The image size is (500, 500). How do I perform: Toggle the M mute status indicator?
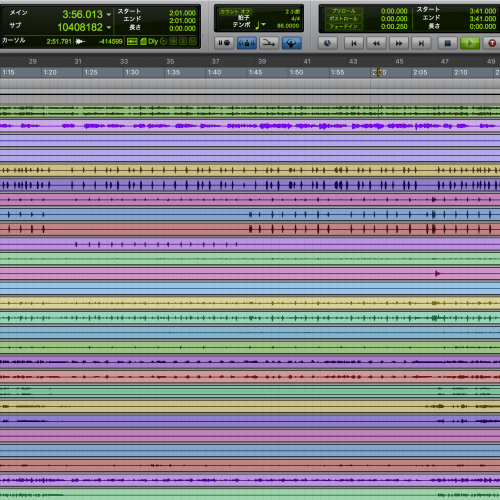193,41
